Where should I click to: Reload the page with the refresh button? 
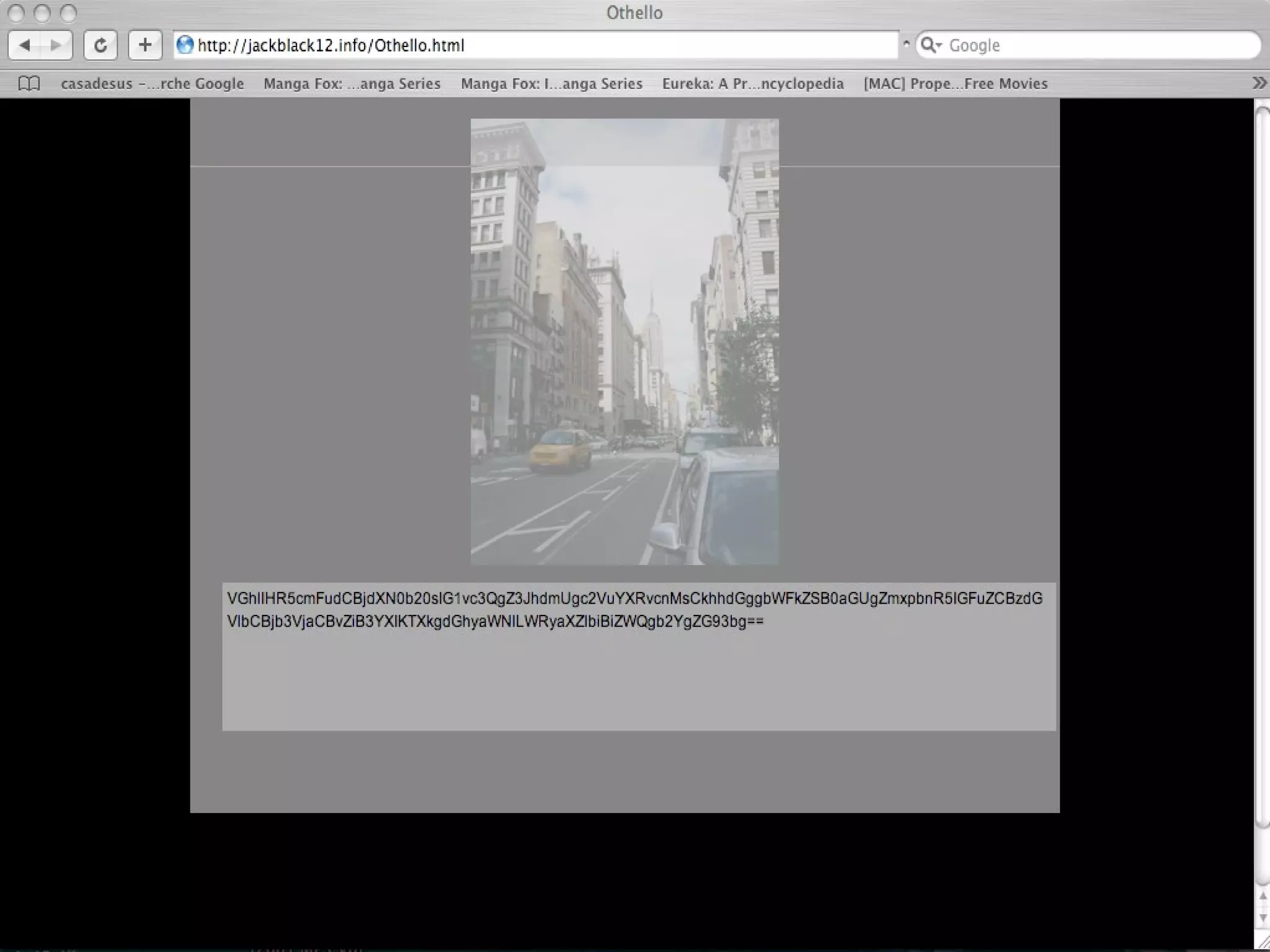[100, 45]
